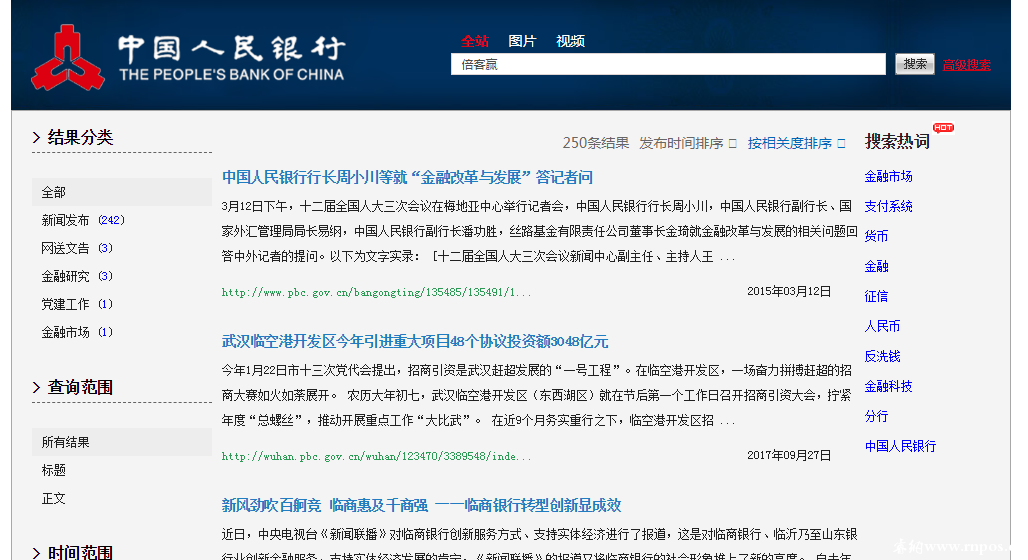Click the search input field
The image size is (1028, 560).
(x=668, y=64)
